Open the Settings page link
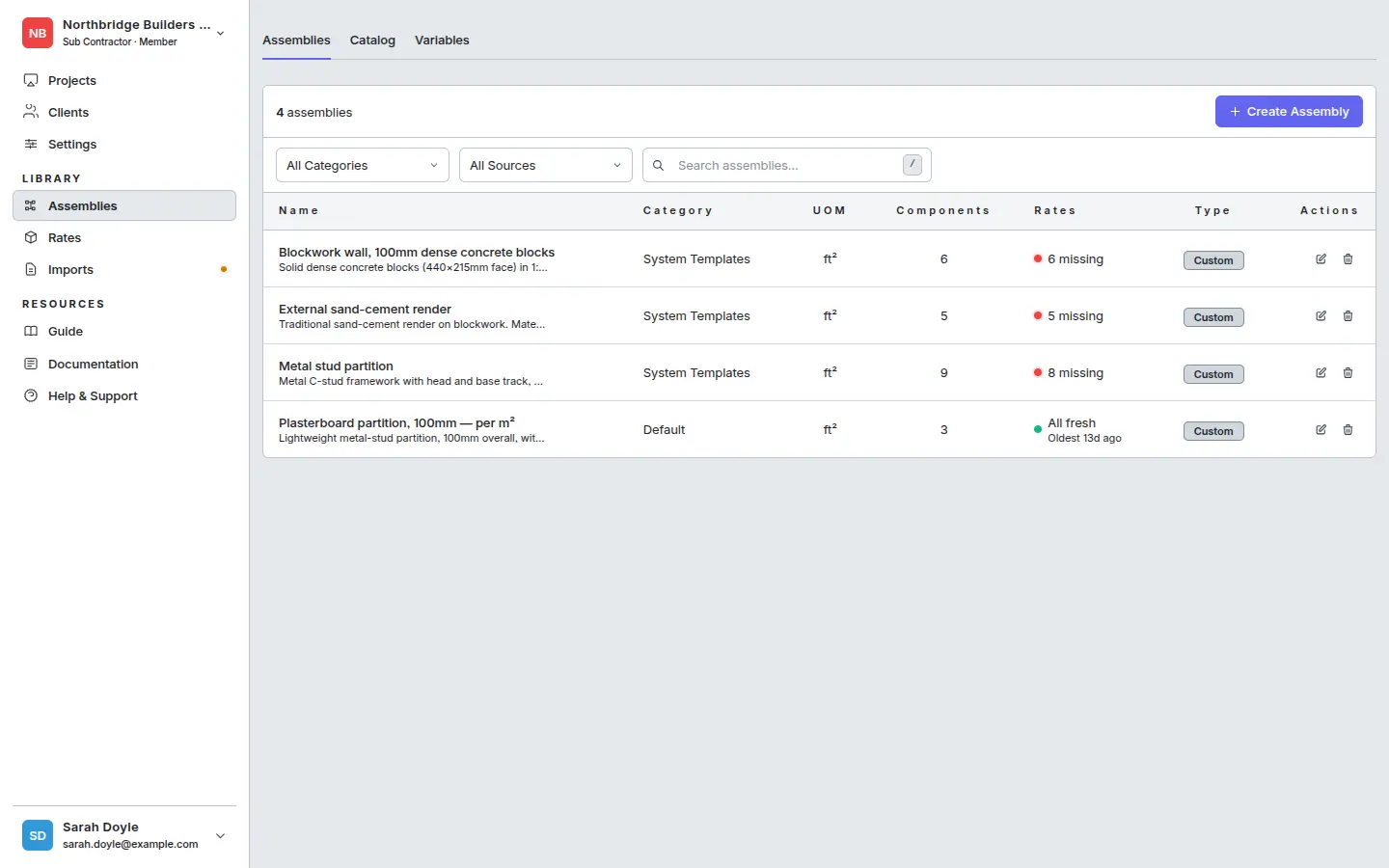 click(x=124, y=144)
